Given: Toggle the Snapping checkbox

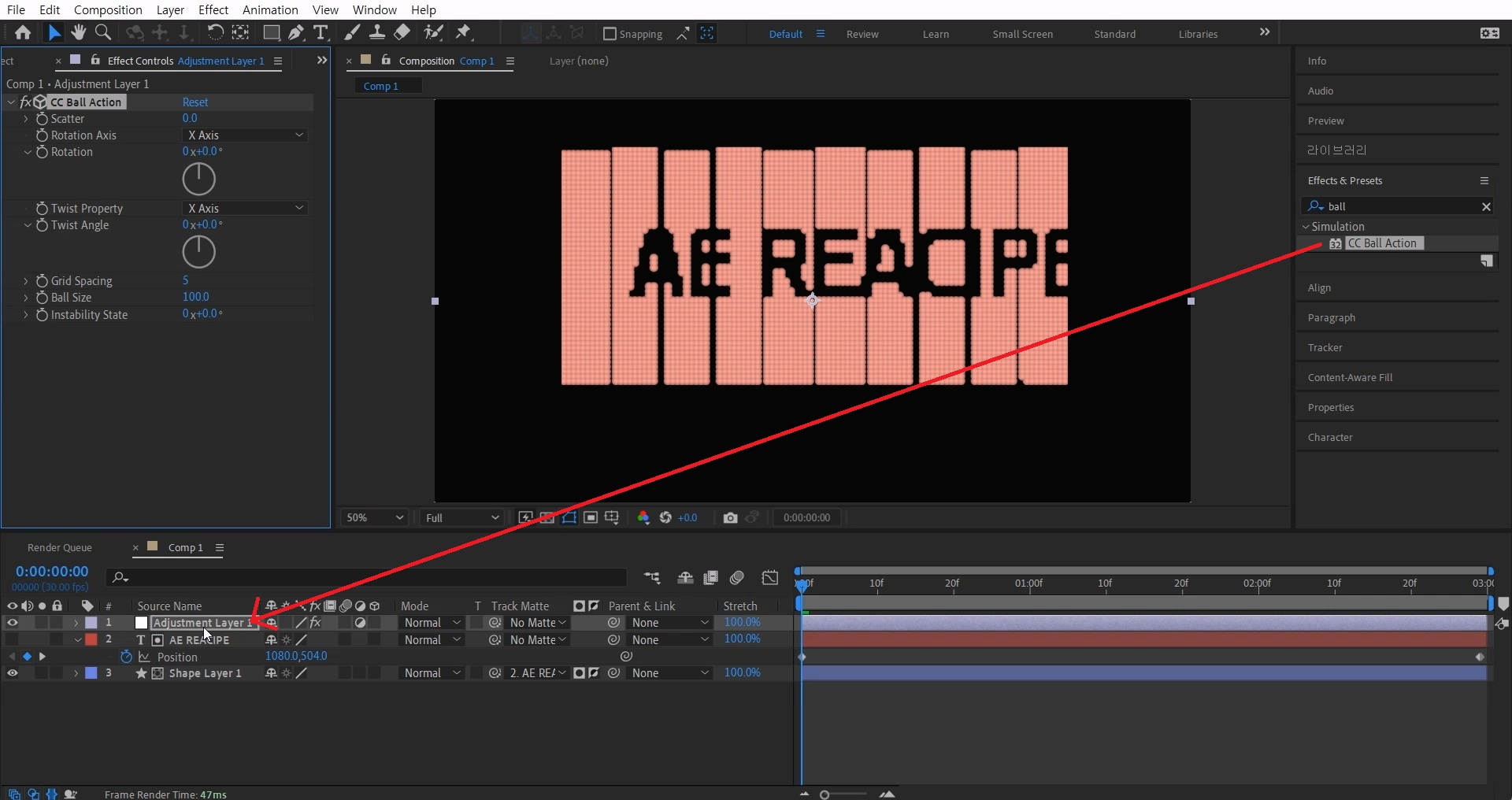Looking at the screenshot, I should pyautogui.click(x=610, y=34).
